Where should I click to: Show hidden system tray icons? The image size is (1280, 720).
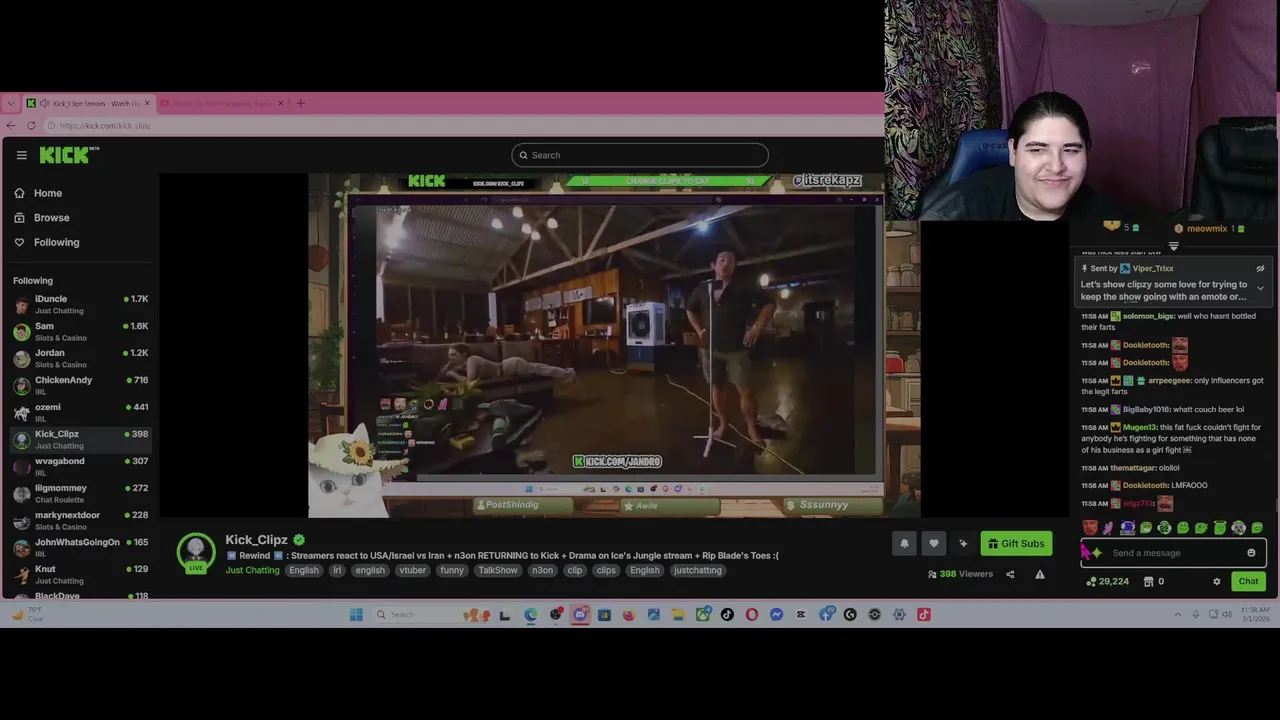pos(1178,615)
